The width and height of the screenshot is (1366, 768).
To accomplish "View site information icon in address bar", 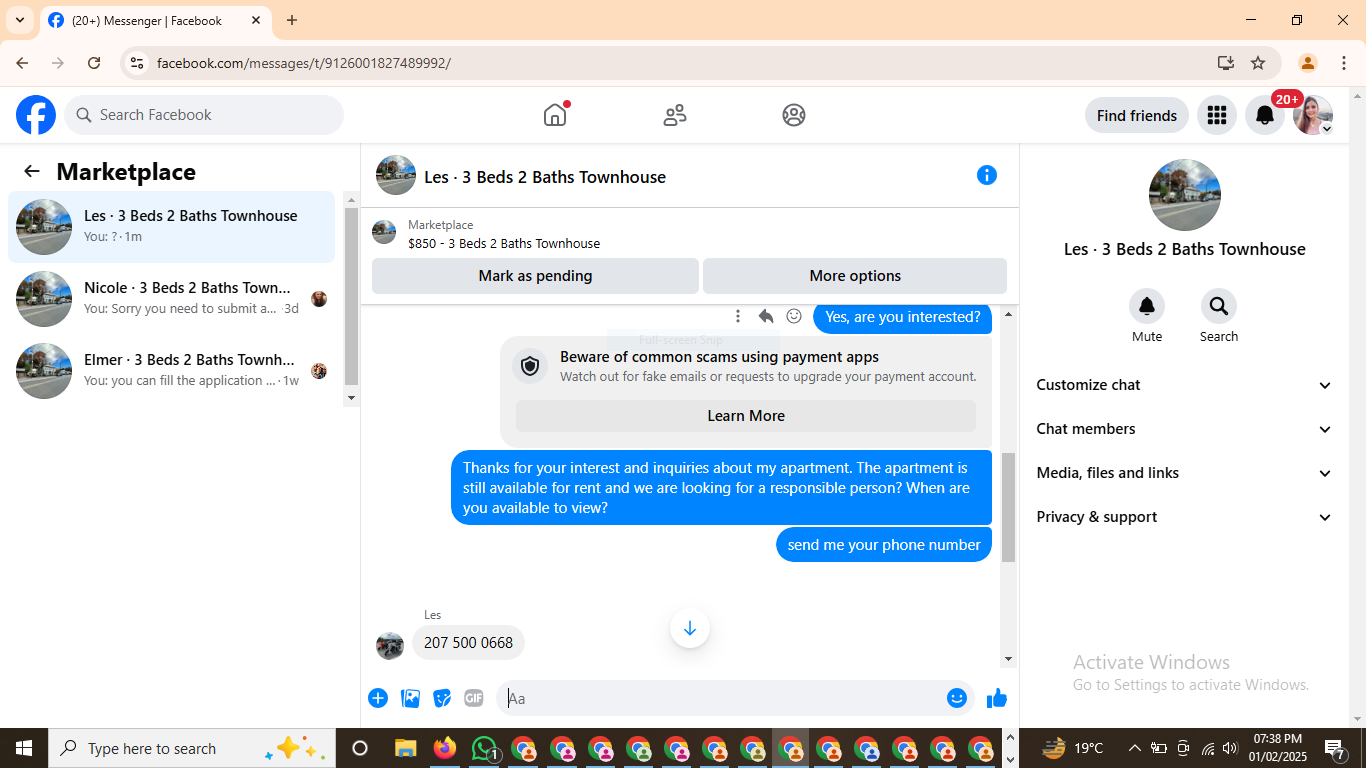I will tap(137, 63).
